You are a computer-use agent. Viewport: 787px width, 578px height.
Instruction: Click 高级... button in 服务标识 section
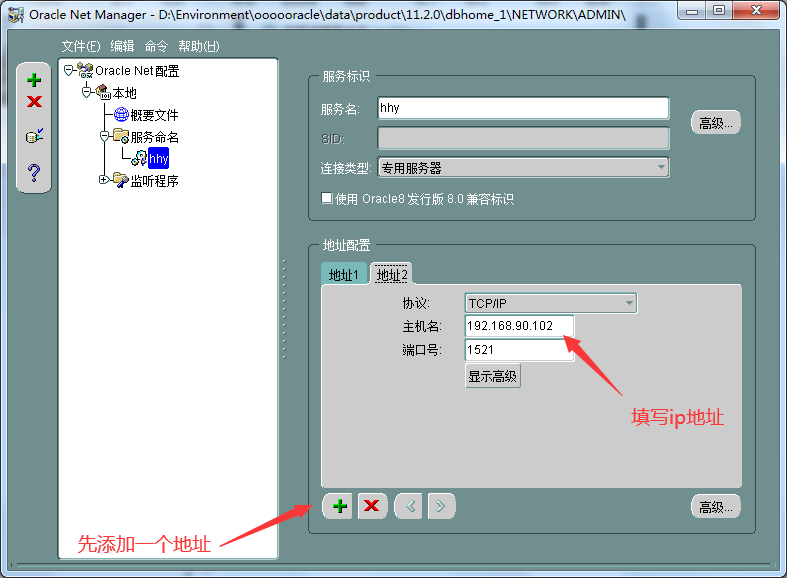716,123
